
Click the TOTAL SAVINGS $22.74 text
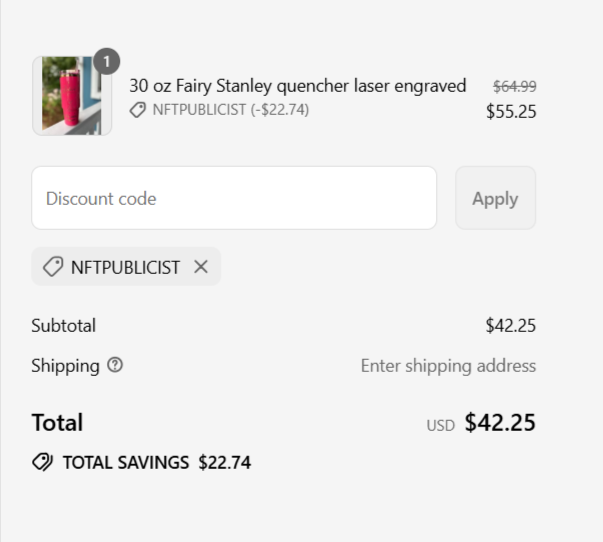(157, 462)
